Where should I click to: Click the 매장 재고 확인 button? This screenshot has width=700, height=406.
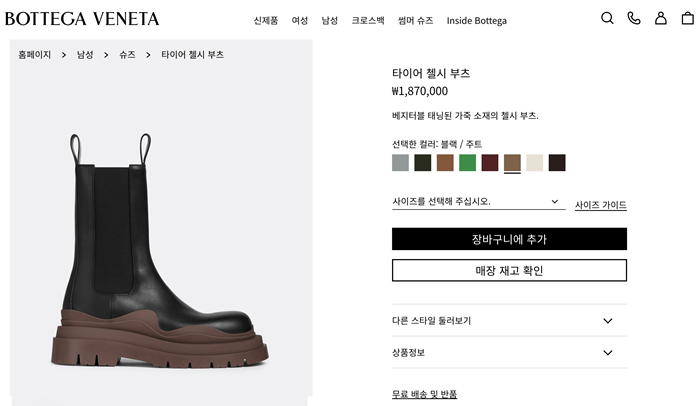coord(509,271)
